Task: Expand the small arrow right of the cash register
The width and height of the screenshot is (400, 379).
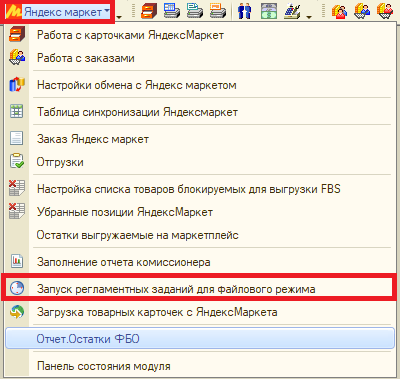Action: coord(309,17)
